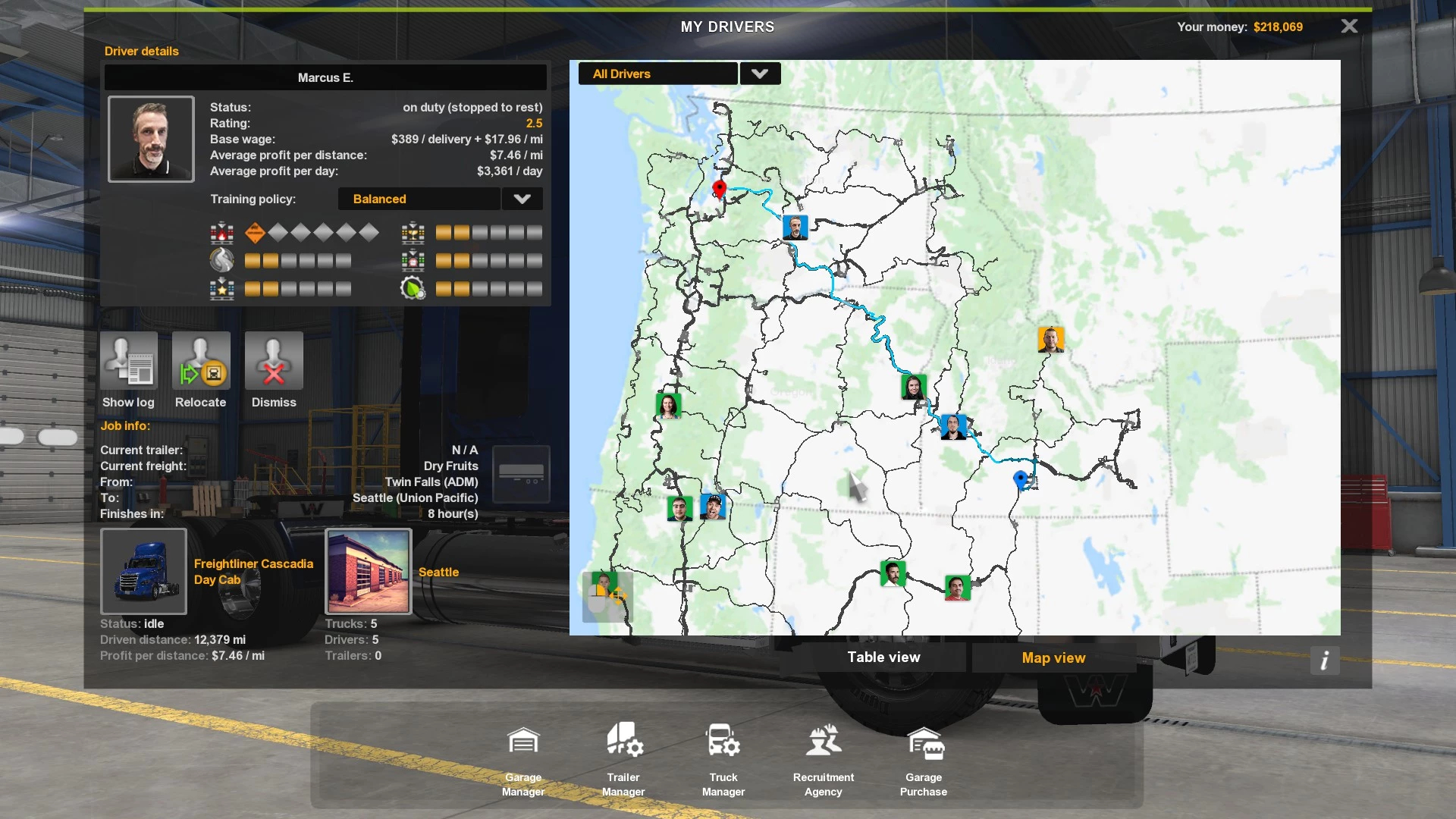Click the red destination pin on the map
Screen dimensions: 1456x819
(719, 188)
